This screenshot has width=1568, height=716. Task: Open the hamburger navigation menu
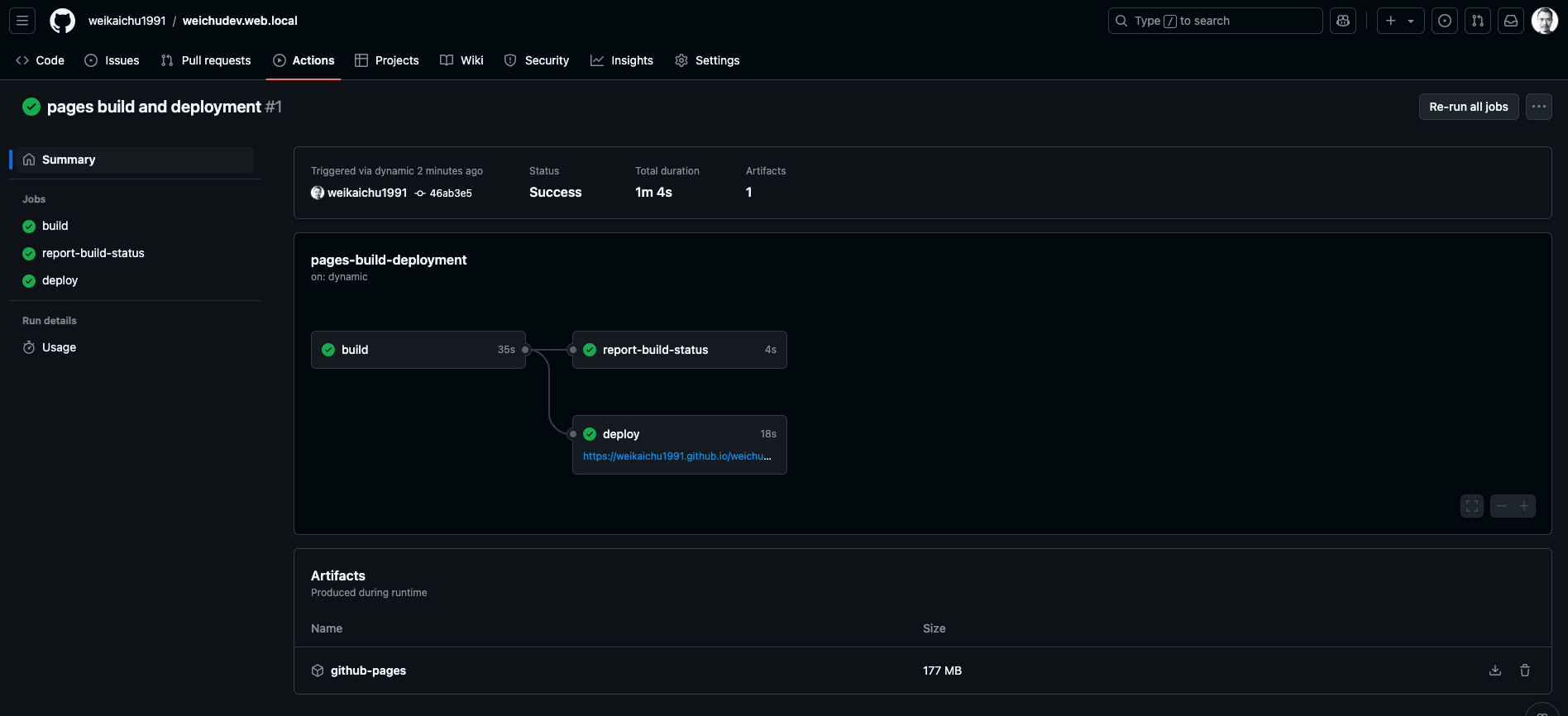pyautogui.click(x=22, y=21)
